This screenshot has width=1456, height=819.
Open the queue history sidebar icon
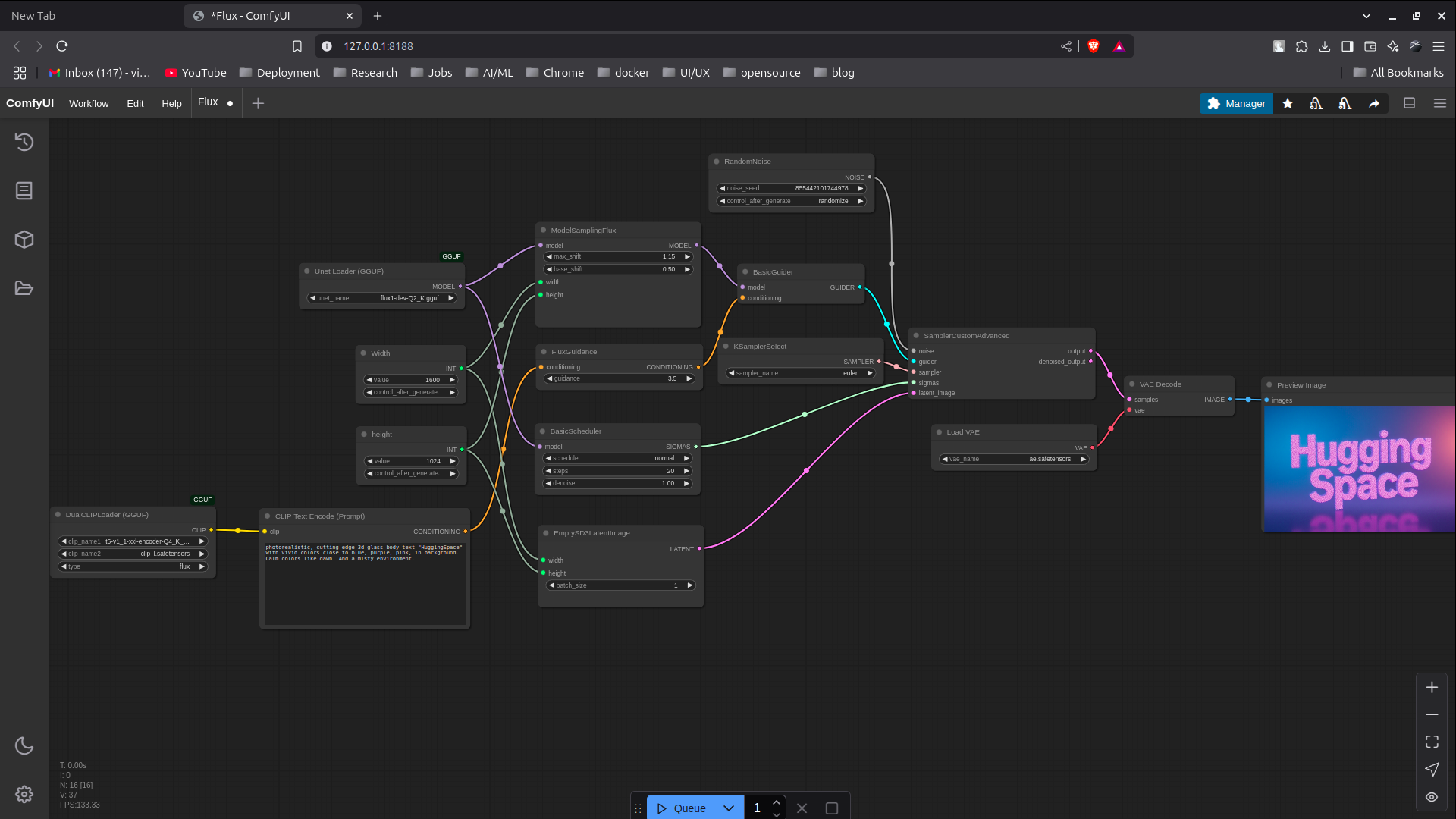click(x=24, y=142)
